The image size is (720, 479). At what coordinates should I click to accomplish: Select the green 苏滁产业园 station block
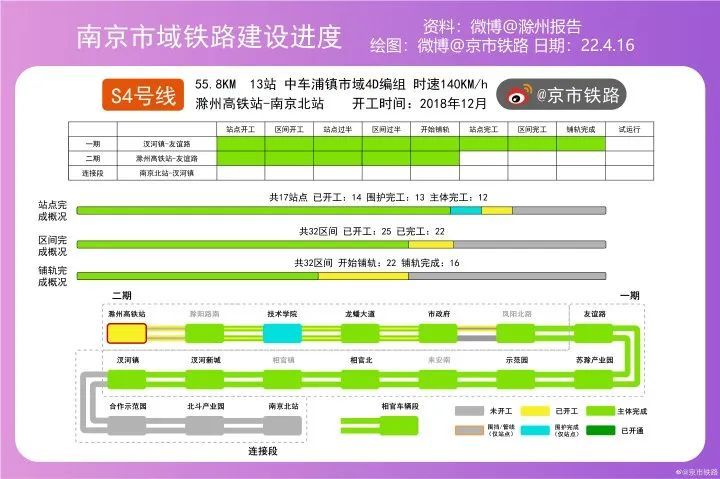pyautogui.click(x=593, y=380)
